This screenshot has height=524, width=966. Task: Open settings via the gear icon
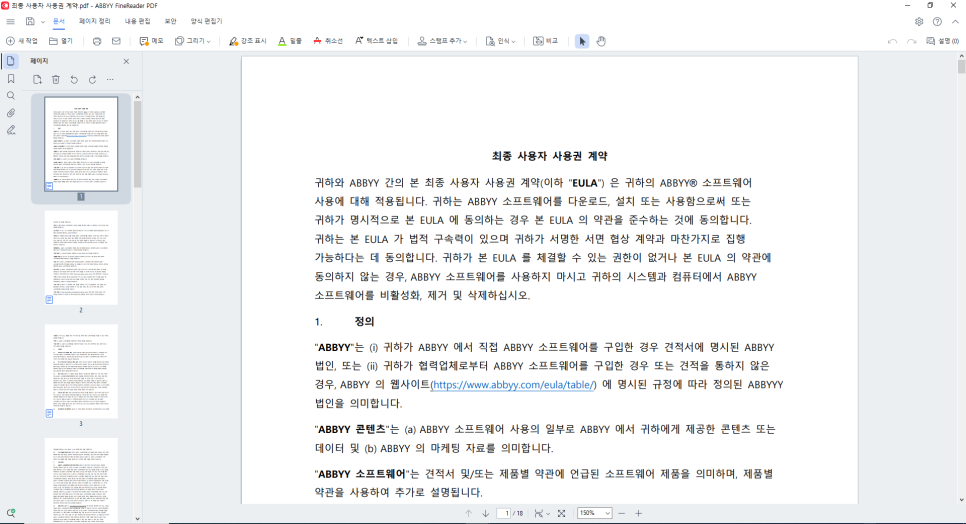point(919,22)
